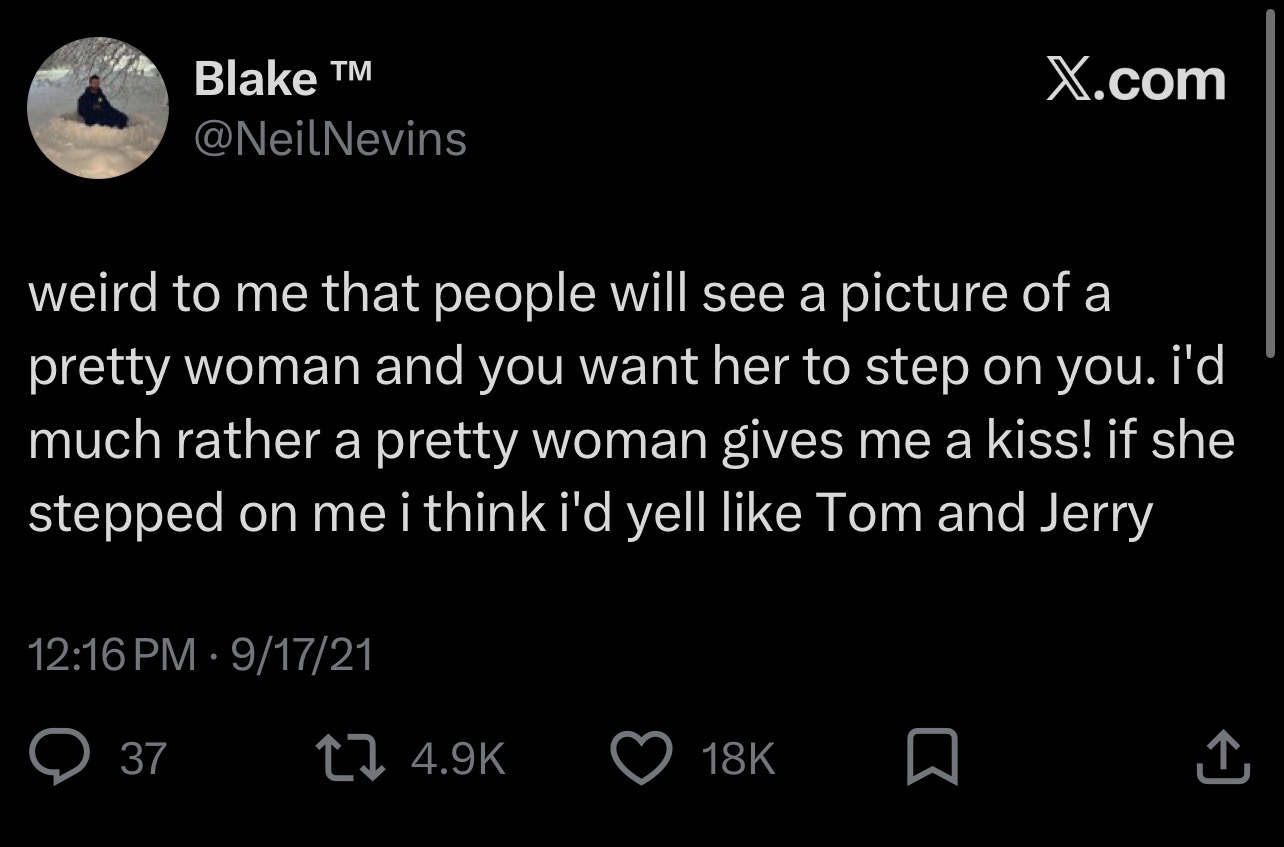Image resolution: width=1284 pixels, height=847 pixels.
Task: Visit the @NeilNevins handle
Action: pos(331,139)
